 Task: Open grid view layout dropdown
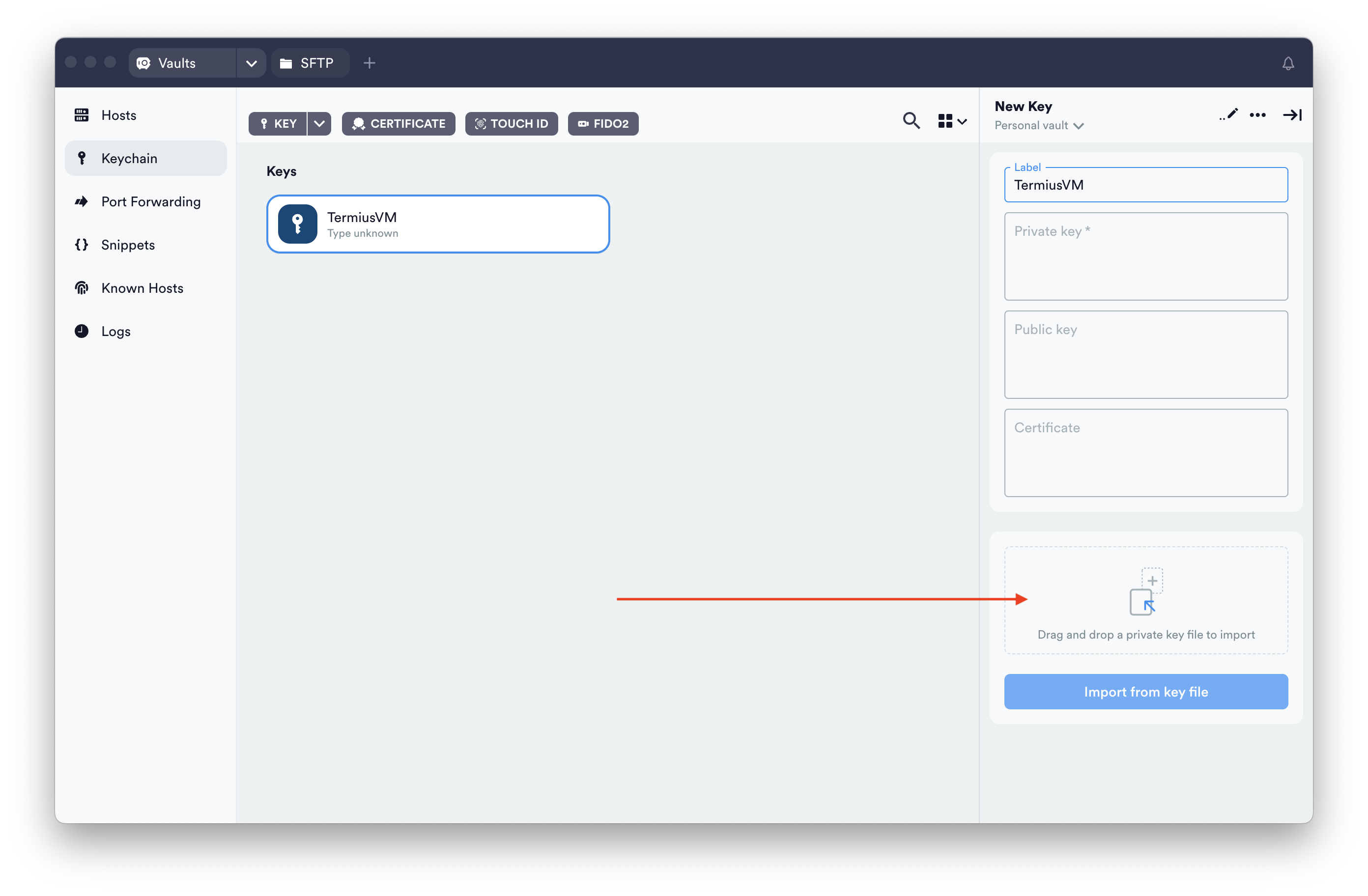[x=952, y=121]
